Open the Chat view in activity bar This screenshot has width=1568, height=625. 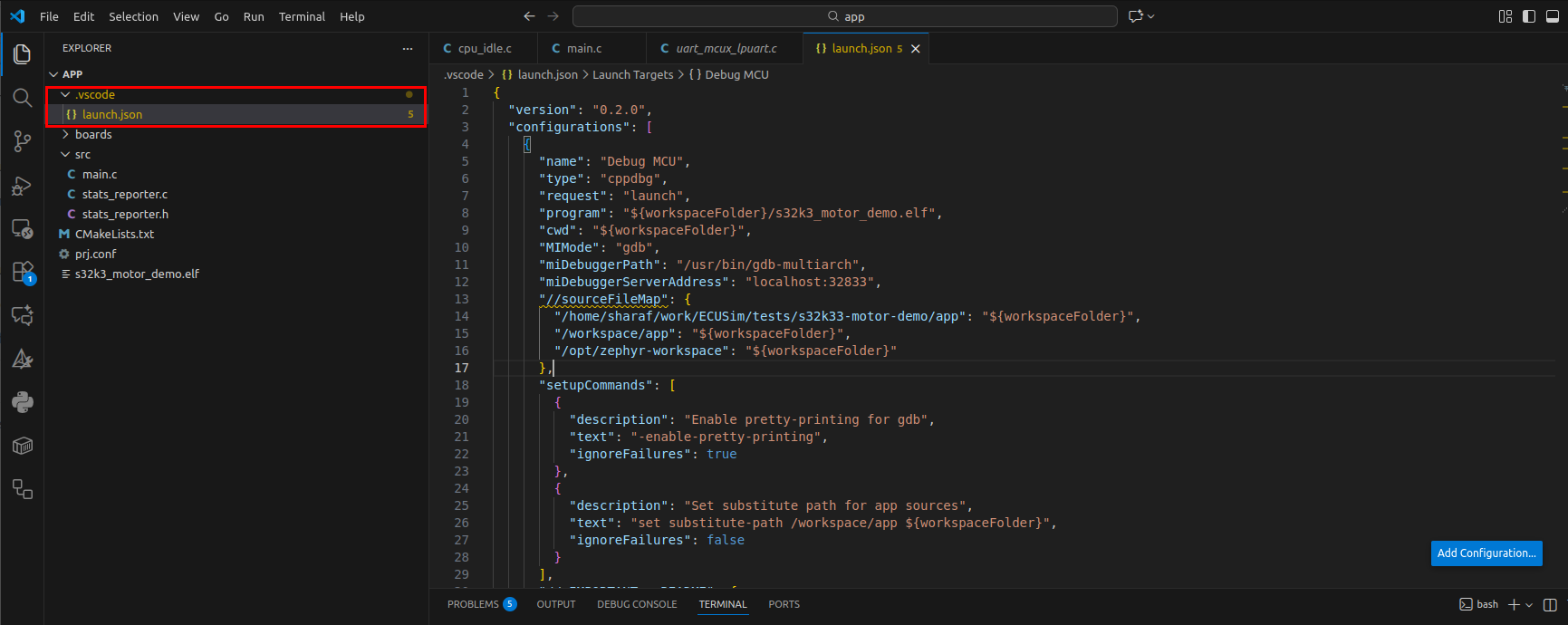23,315
